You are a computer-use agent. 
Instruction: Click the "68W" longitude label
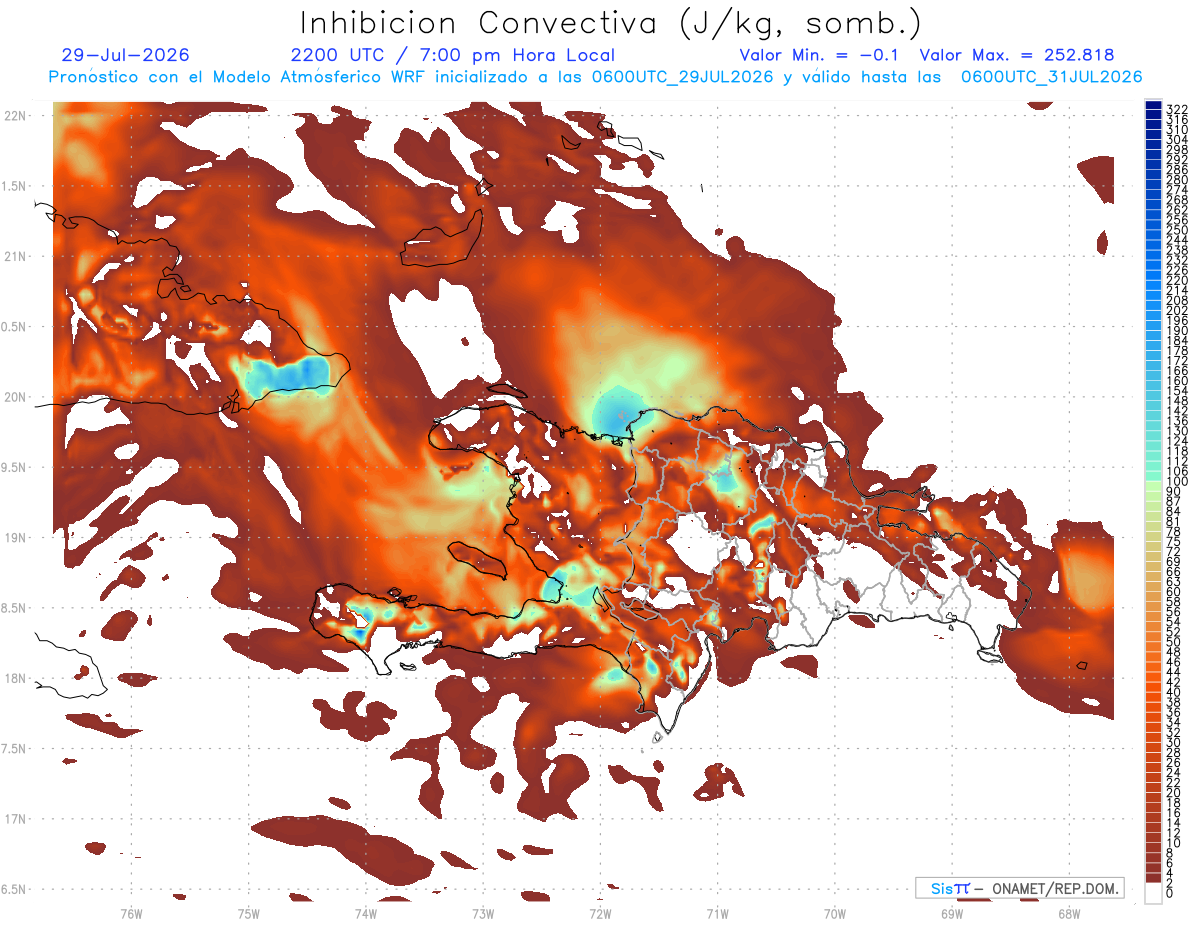[1068, 913]
